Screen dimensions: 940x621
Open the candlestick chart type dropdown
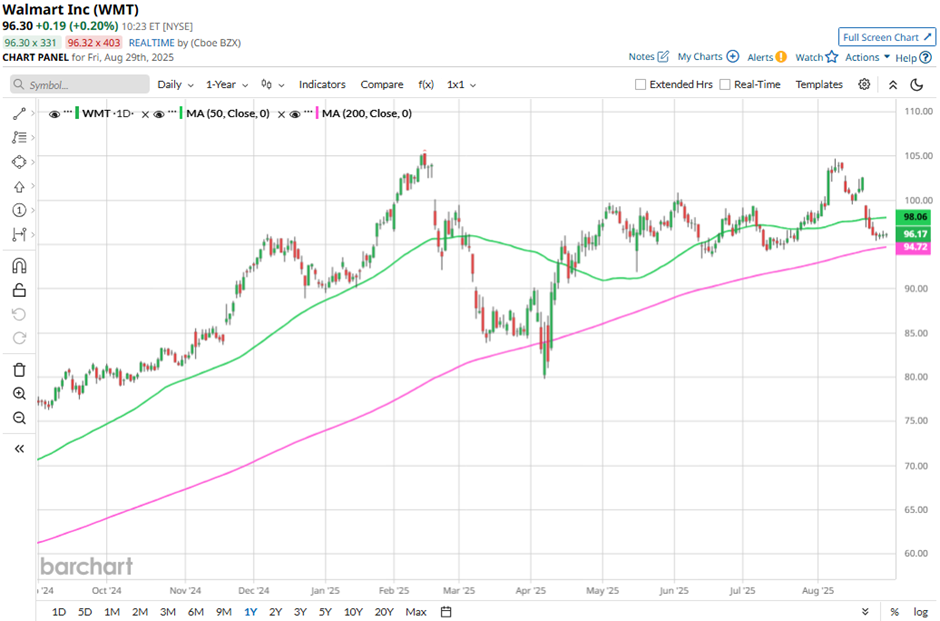point(272,85)
